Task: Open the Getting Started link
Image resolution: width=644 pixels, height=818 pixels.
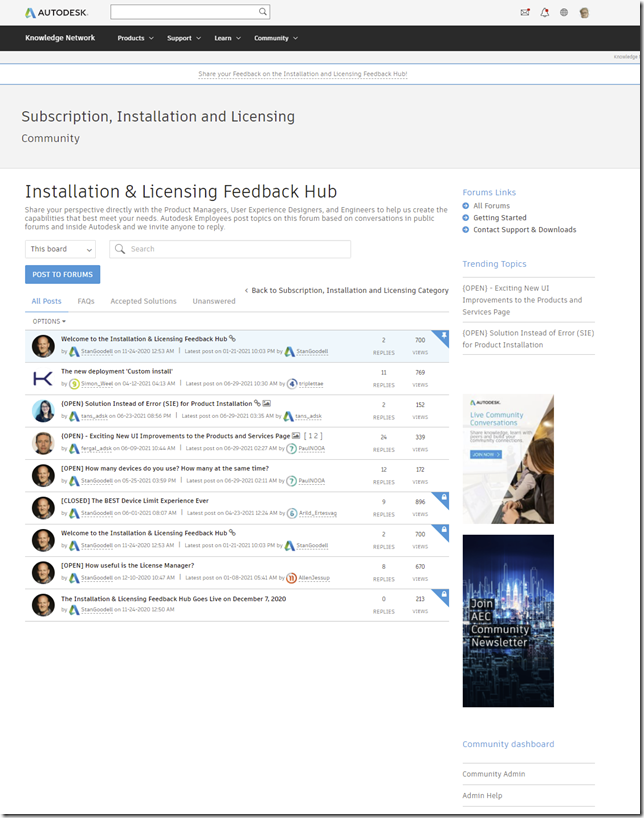Action: [500, 218]
